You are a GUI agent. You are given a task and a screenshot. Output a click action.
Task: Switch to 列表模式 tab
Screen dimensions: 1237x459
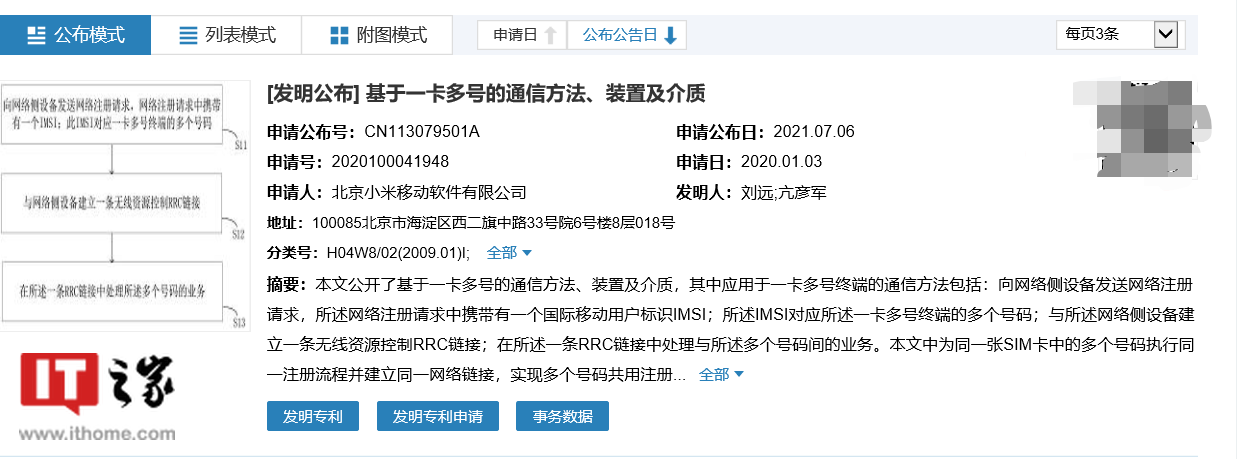click(226, 35)
